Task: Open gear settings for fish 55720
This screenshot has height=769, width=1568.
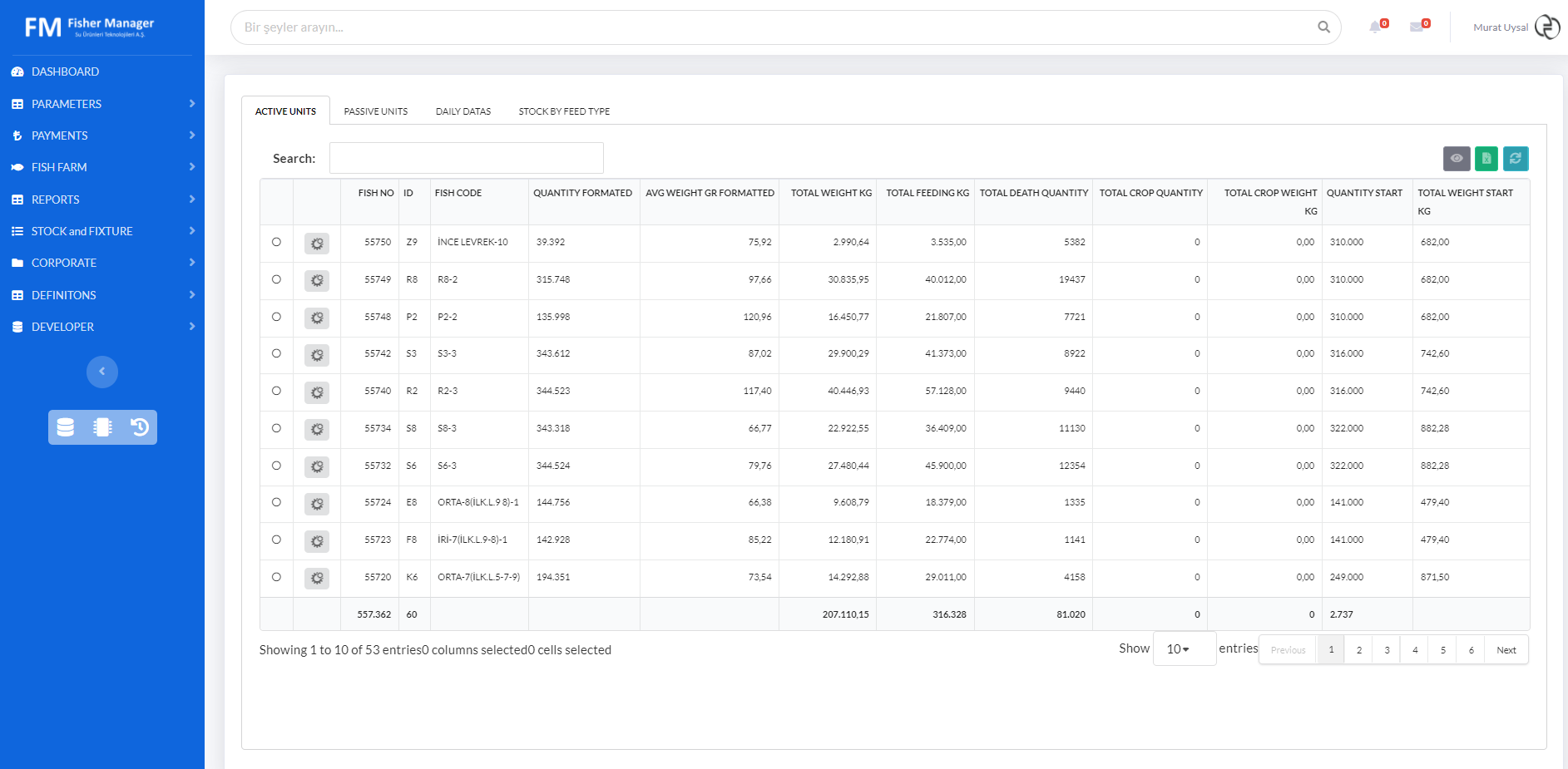Action: point(317,579)
